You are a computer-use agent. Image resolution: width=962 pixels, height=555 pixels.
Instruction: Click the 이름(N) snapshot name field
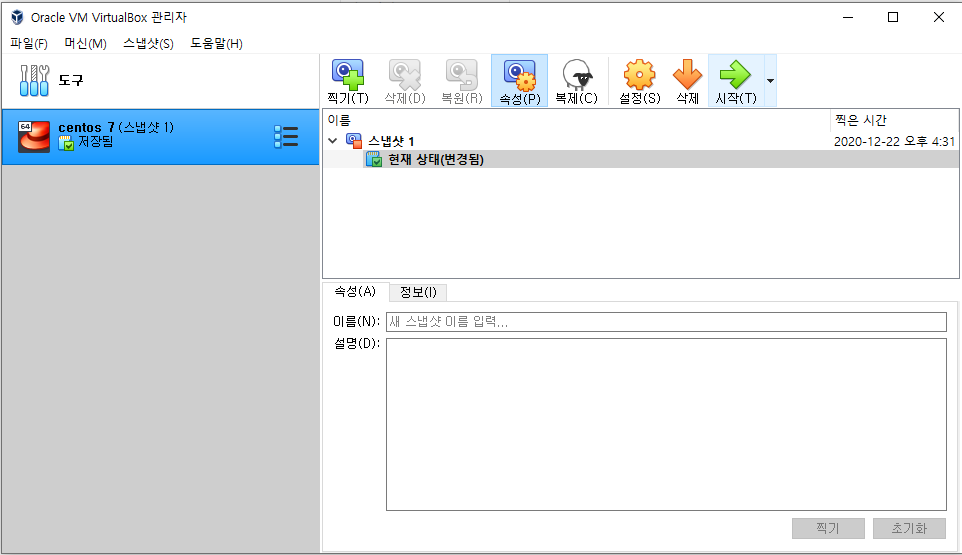coord(666,322)
